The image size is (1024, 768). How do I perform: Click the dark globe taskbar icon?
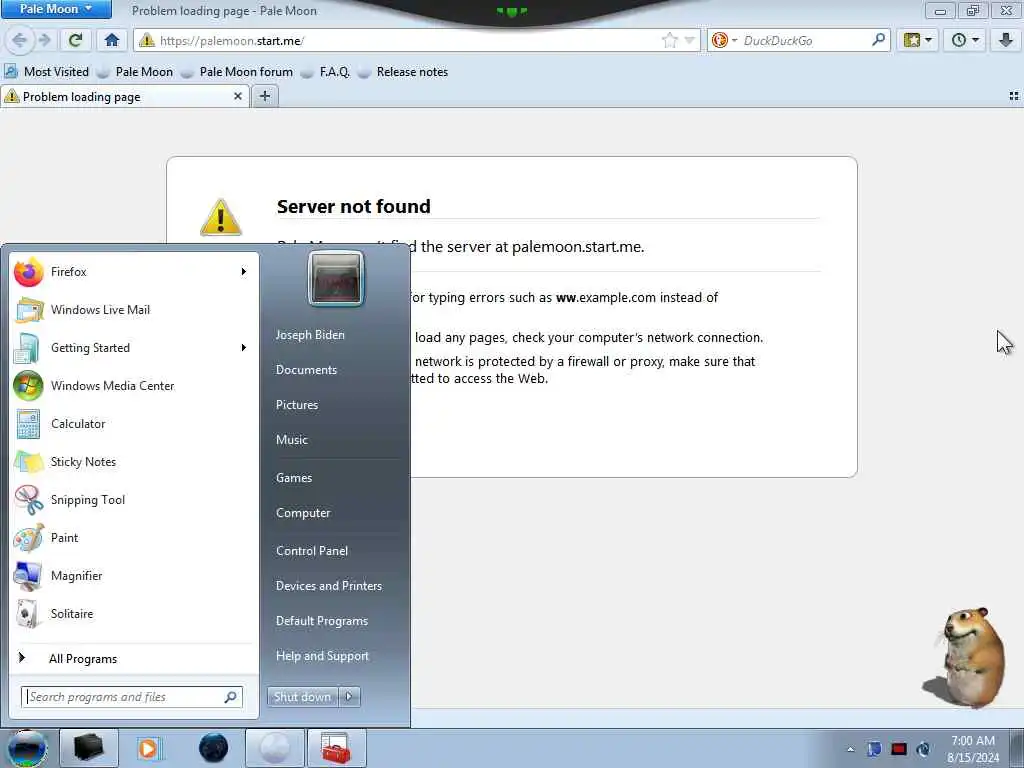(x=214, y=748)
